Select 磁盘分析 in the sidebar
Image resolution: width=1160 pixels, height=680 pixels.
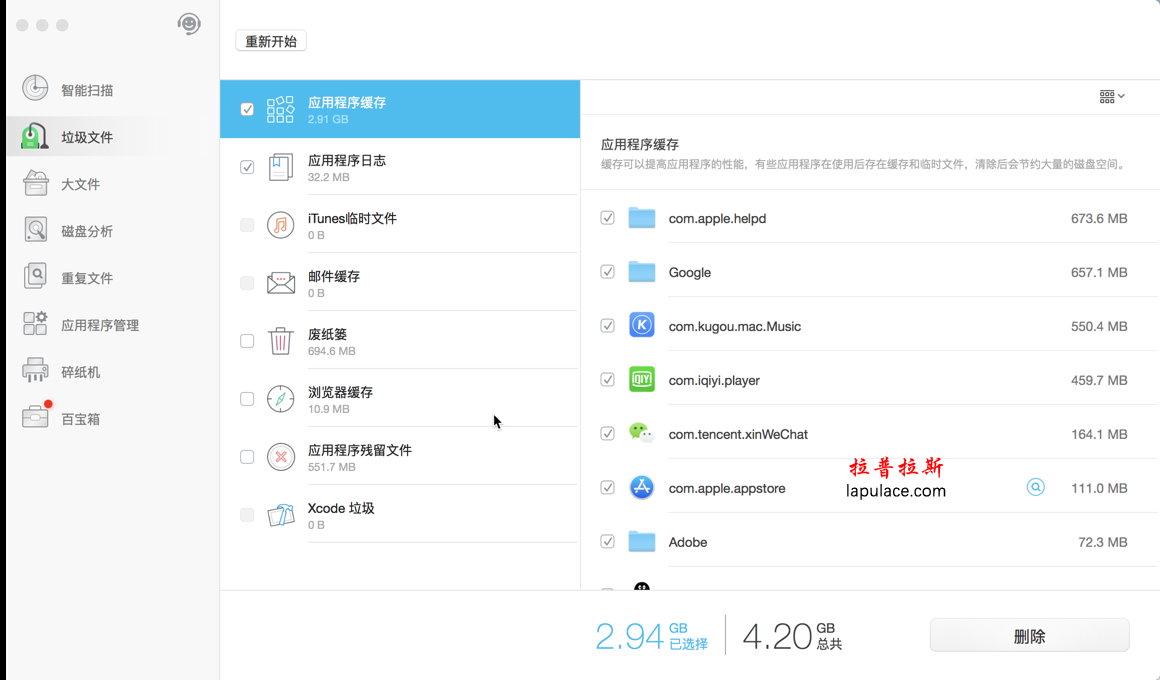pos(60,230)
